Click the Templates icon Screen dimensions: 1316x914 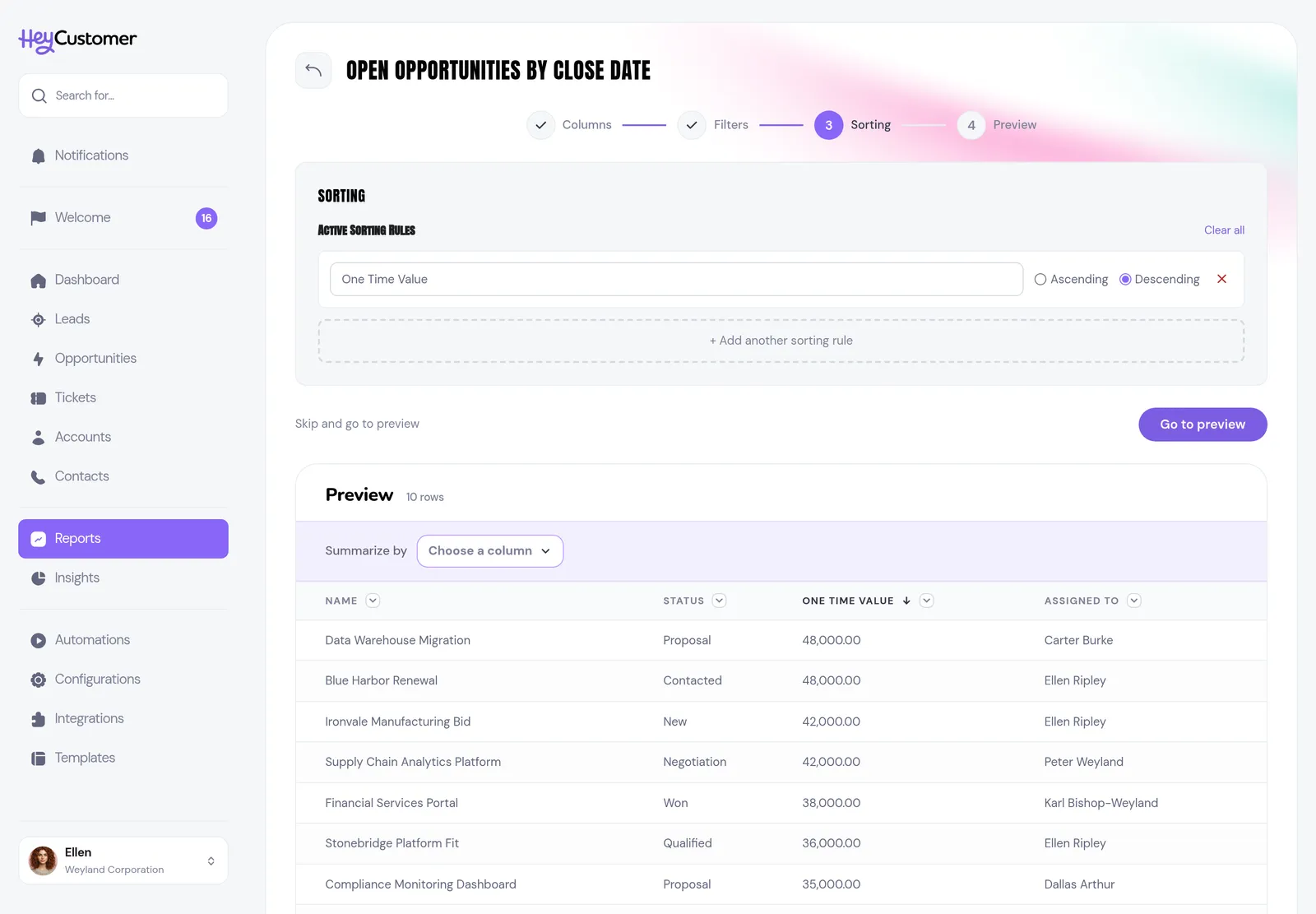38,758
